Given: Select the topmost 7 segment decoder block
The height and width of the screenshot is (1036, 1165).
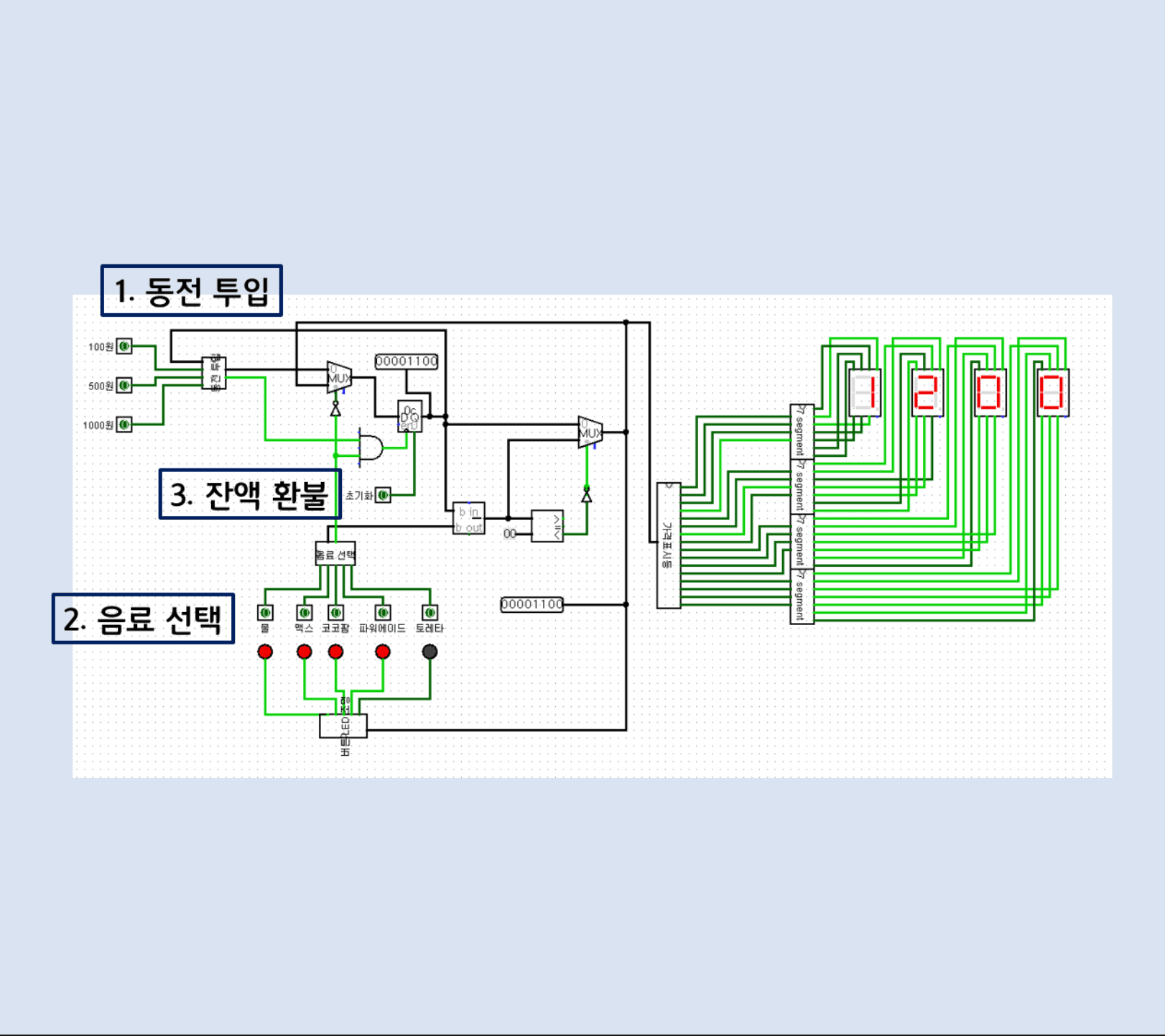Looking at the screenshot, I should 802,432.
